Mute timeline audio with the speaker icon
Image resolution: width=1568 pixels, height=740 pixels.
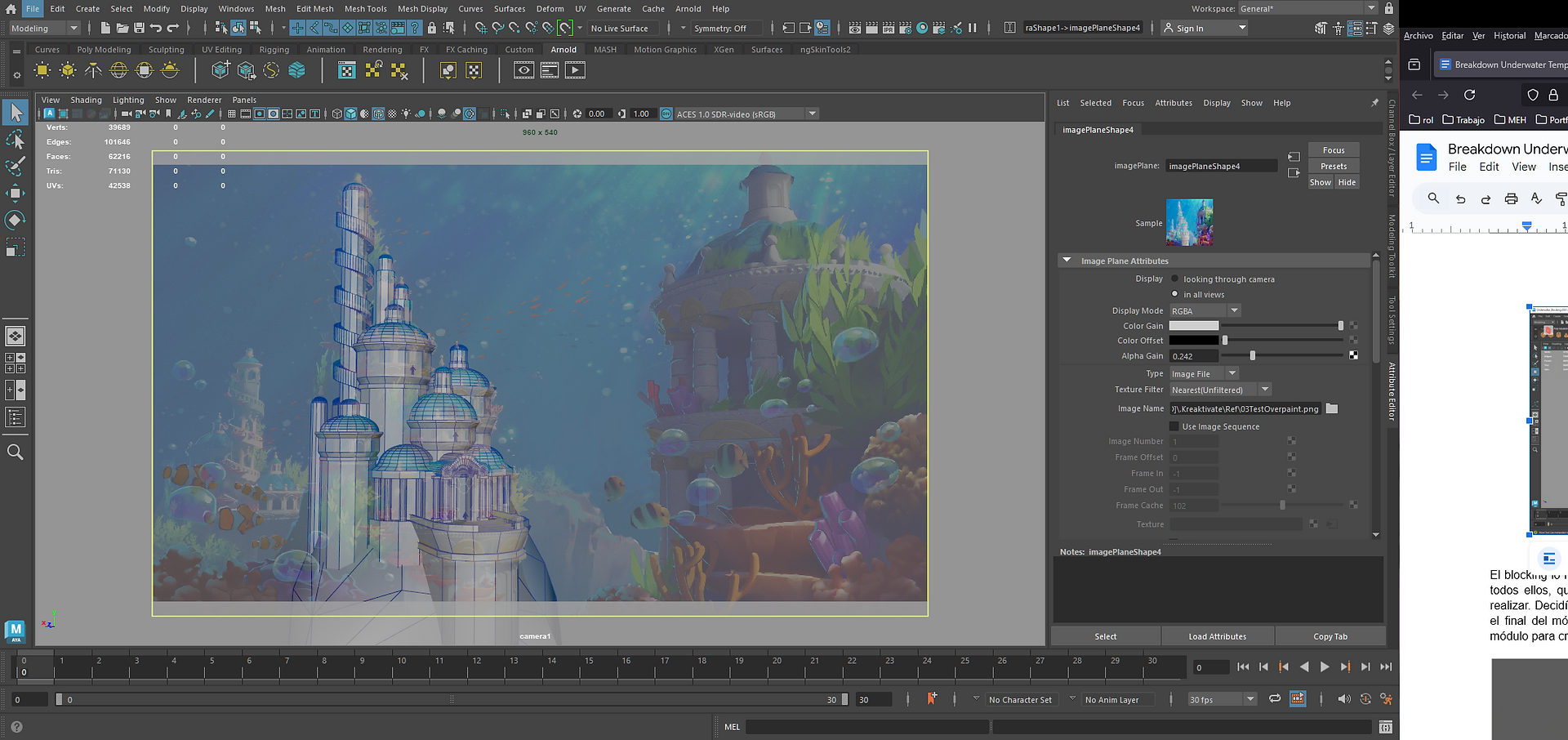click(x=1343, y=698)
